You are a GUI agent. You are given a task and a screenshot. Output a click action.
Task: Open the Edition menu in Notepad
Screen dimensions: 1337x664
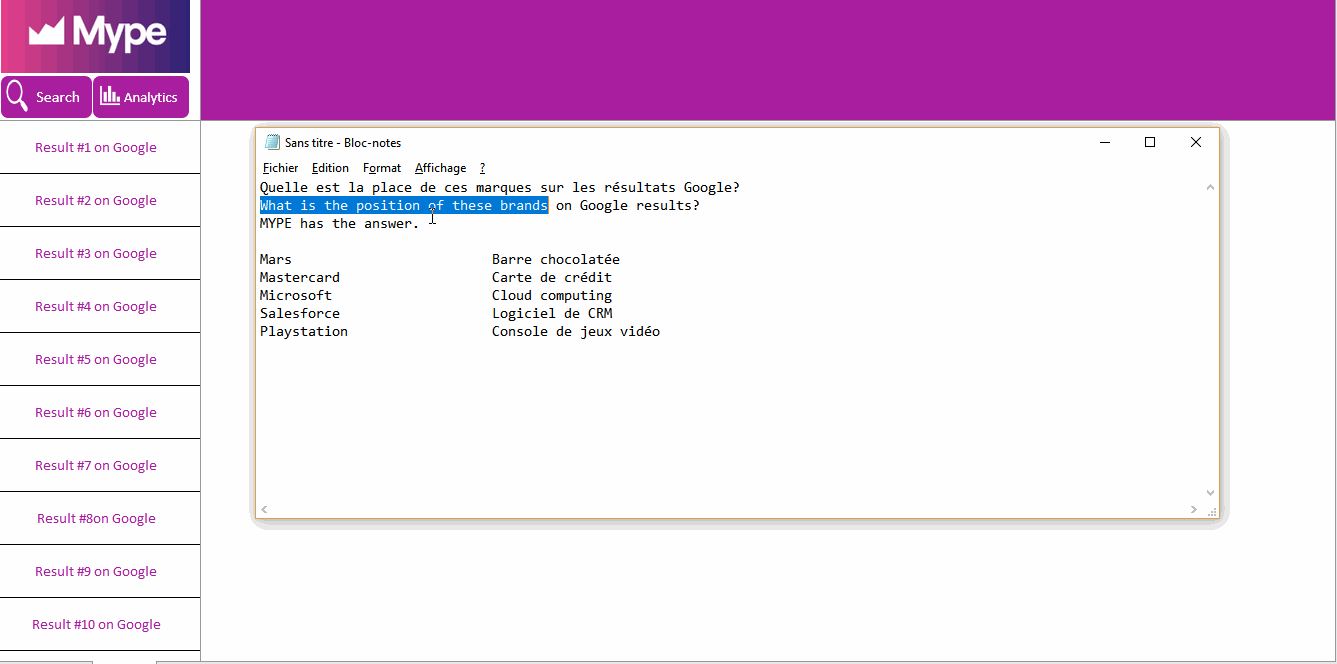tap(331, 168)
